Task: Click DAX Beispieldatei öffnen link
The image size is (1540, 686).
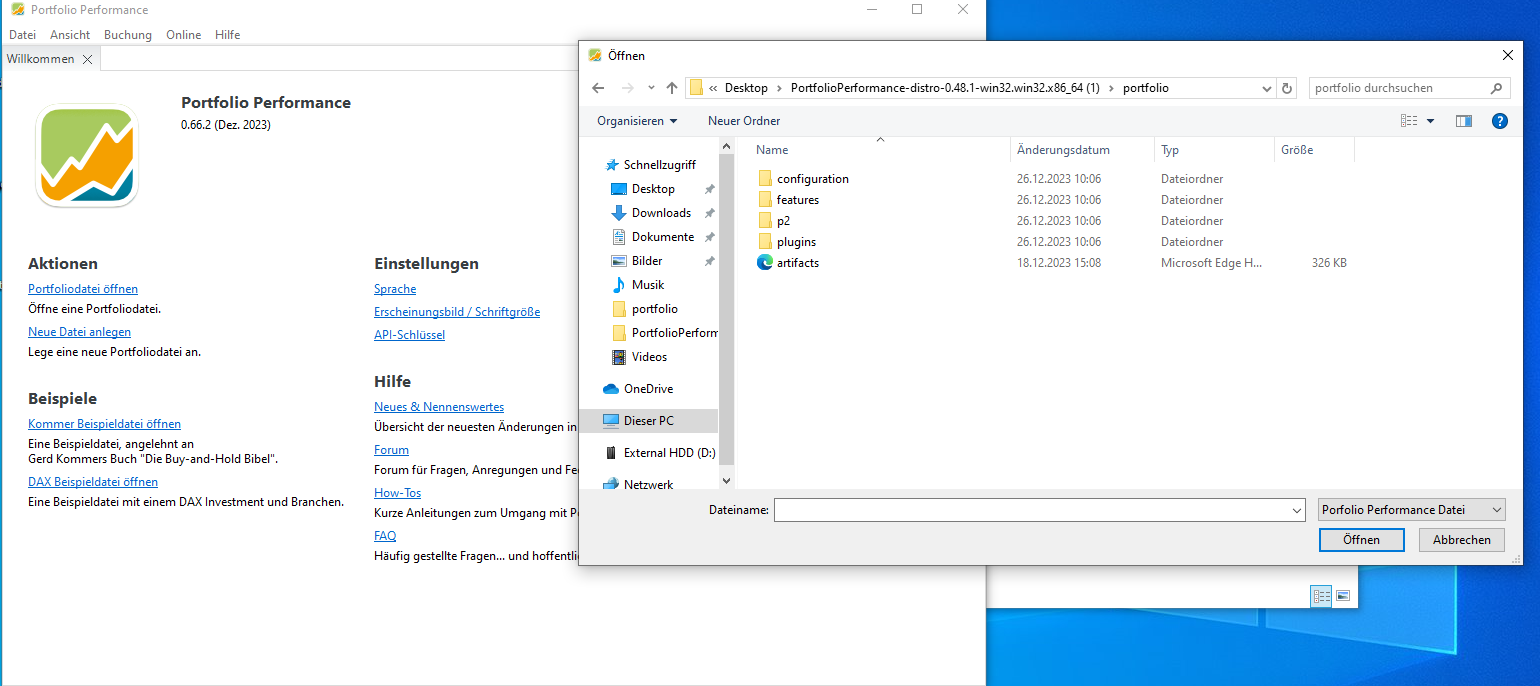Action: click(x=93, y=482)
